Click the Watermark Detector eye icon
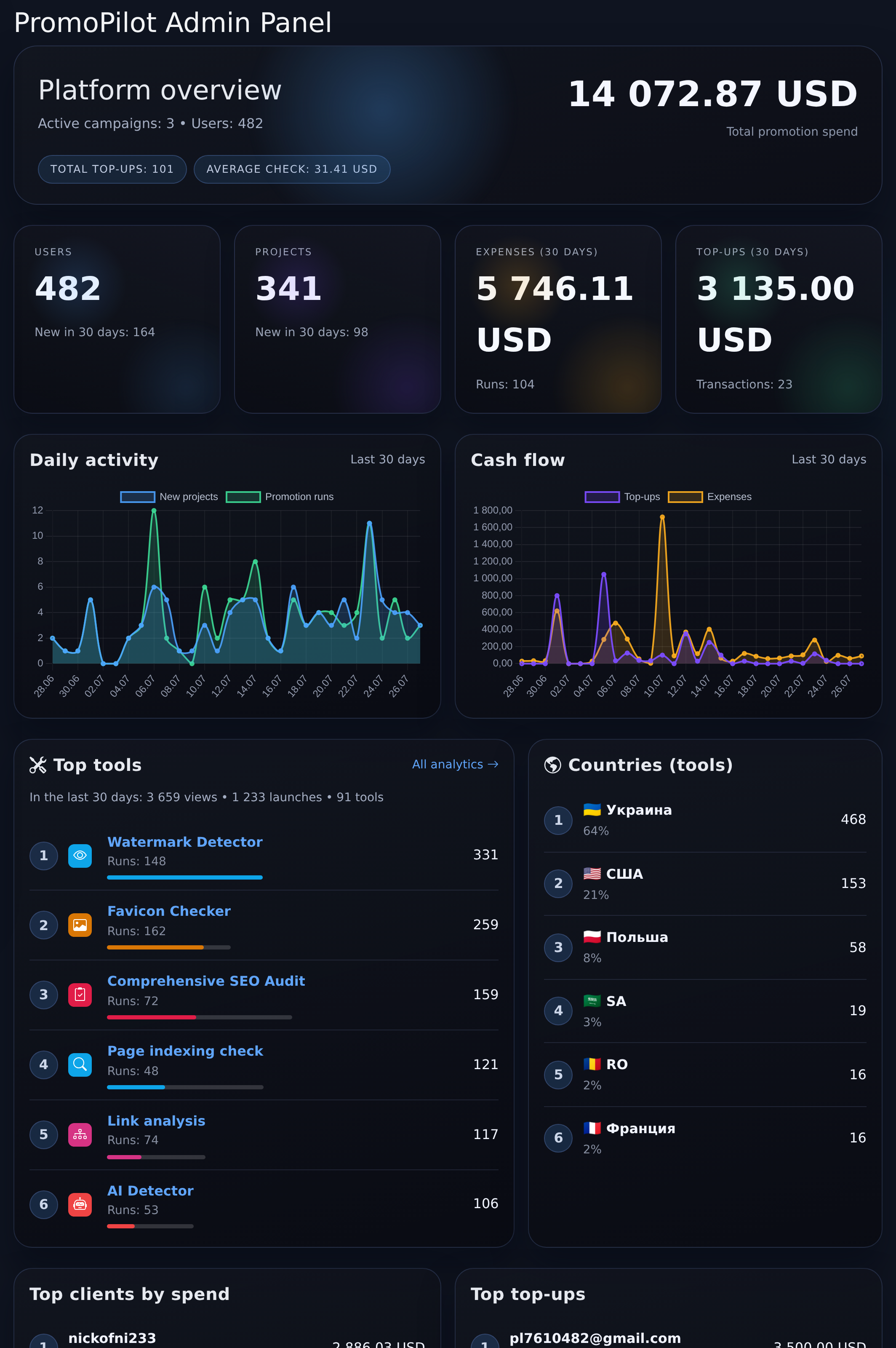The height and width of the screenshot is (1348, 896). point(80,855)
